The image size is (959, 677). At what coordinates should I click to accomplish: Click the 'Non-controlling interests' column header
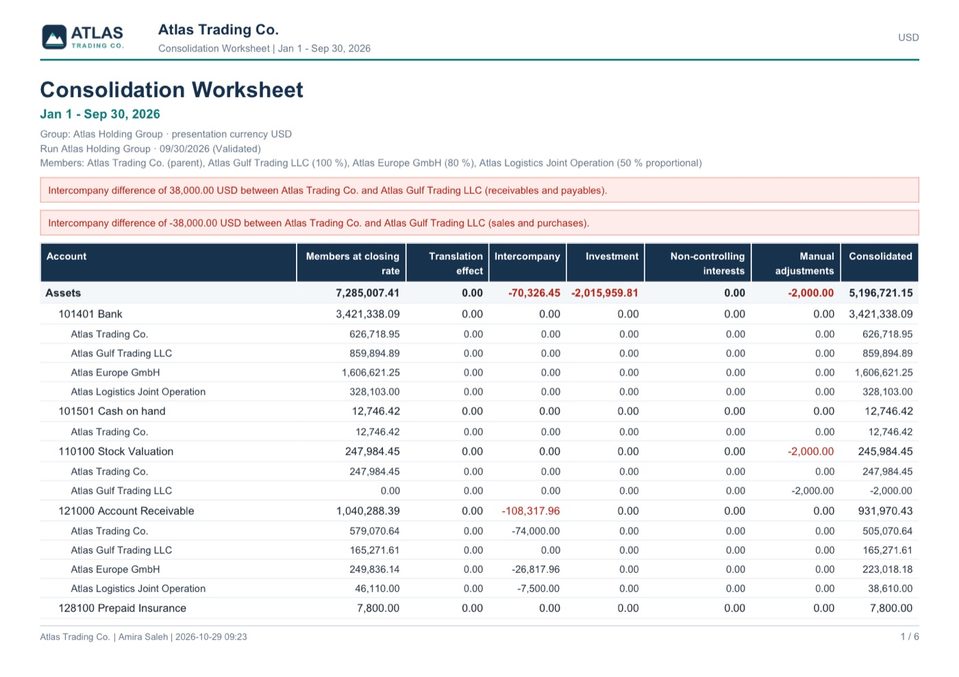698,263
